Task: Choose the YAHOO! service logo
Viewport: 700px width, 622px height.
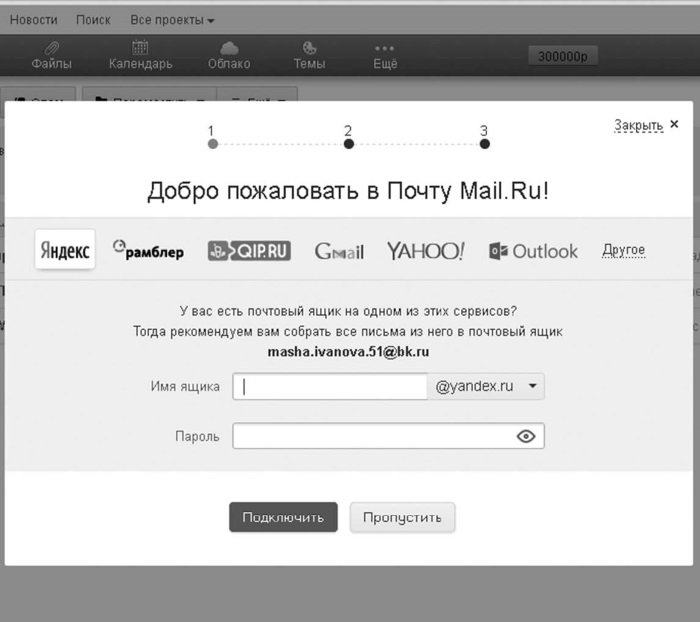Action: (425, 251)
